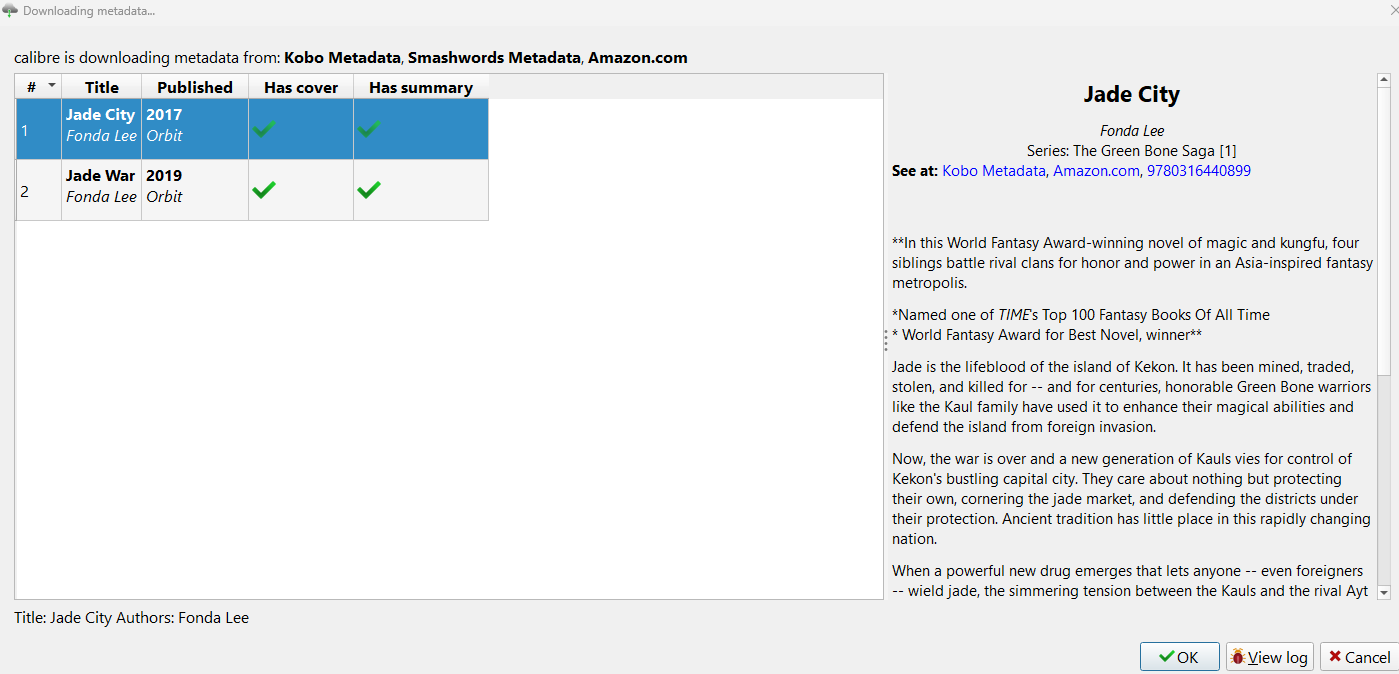The image size is (1399, 674).
Task: Click the Jade War cover checkmark icon
Action: click(x=264, y=189)
